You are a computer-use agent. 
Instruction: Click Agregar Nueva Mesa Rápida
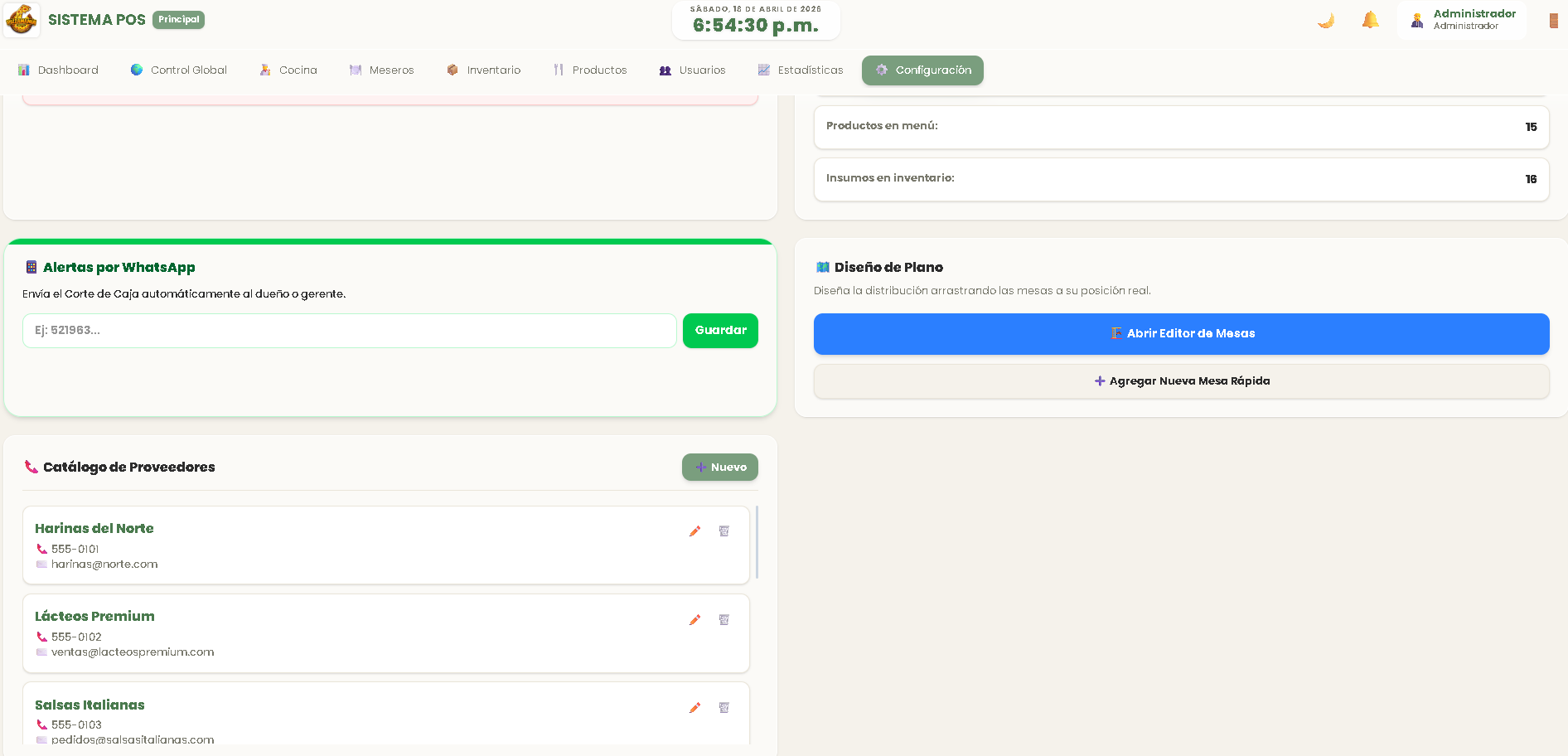click(x=1182, y=380)
